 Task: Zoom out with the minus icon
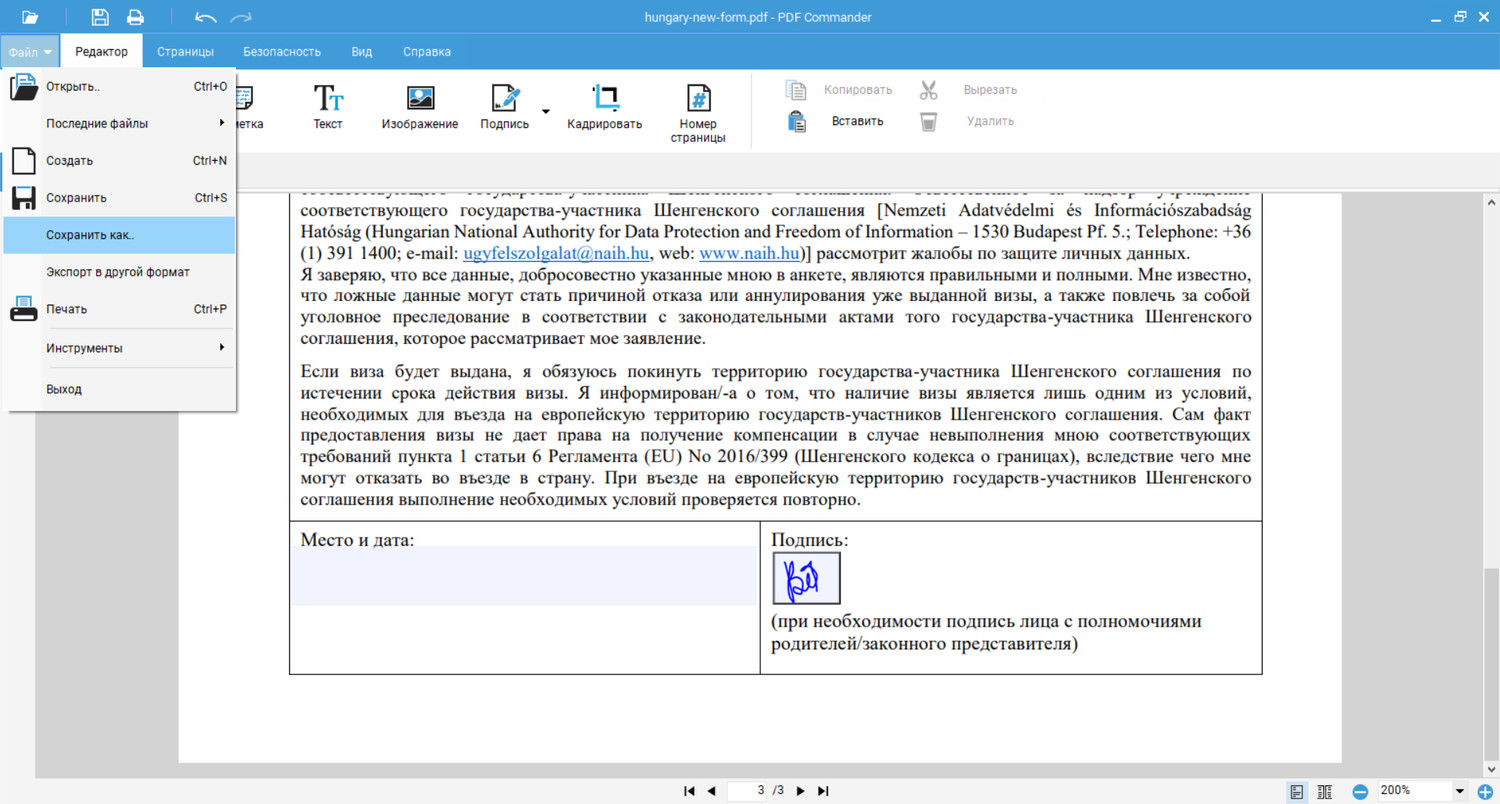pos(1360,791)
